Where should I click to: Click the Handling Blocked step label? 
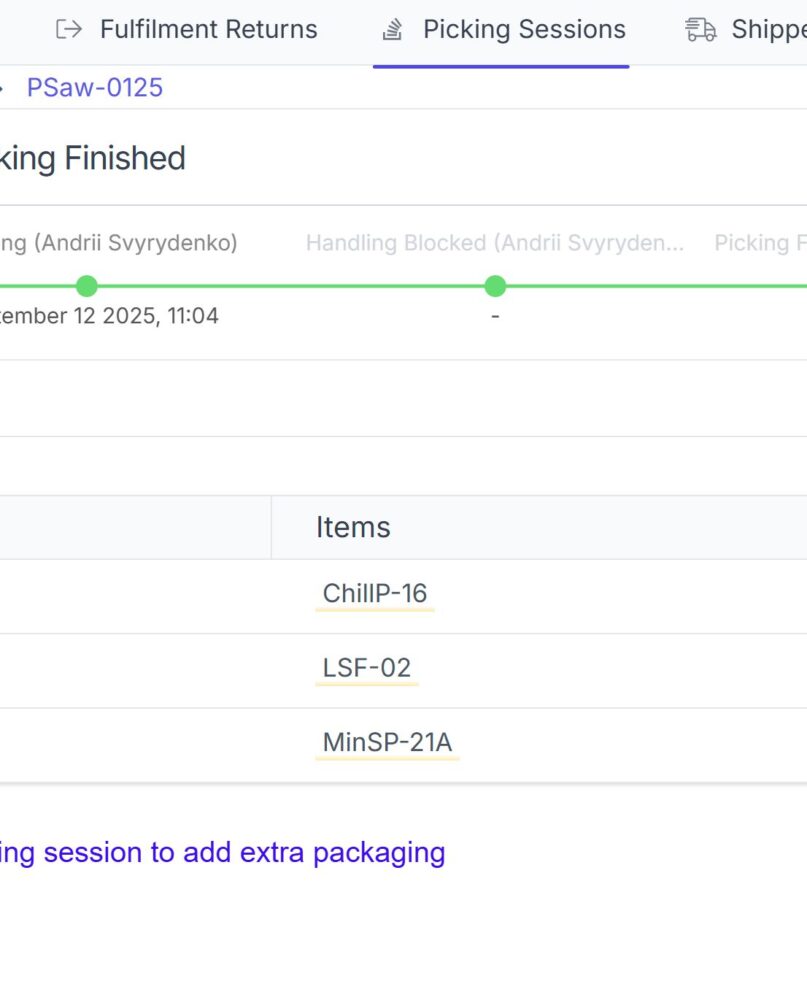pos(495,243)
